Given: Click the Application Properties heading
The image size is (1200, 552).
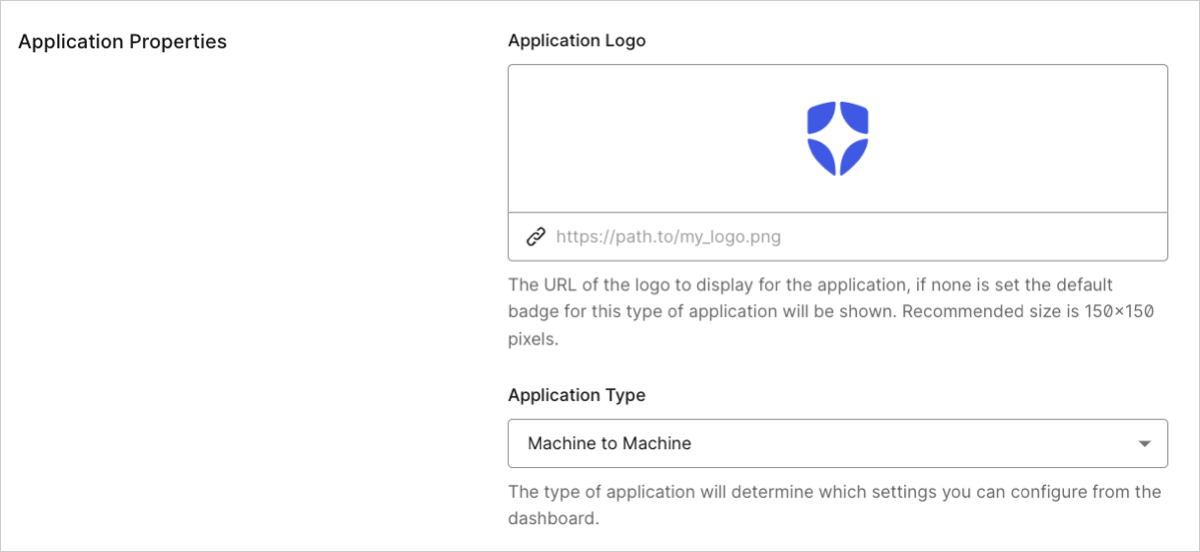Looking at the screenshot, I should tap(122, 42).
